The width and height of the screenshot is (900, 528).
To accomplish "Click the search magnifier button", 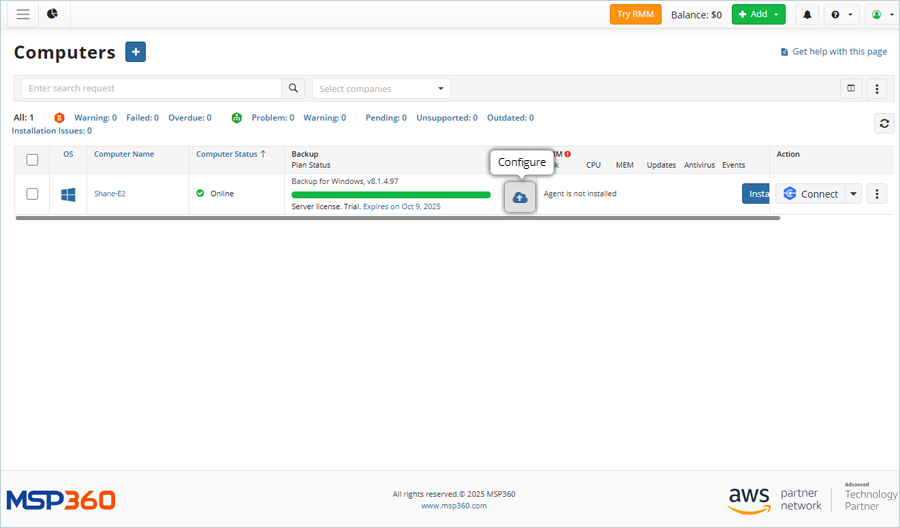I will coord(293,88).
